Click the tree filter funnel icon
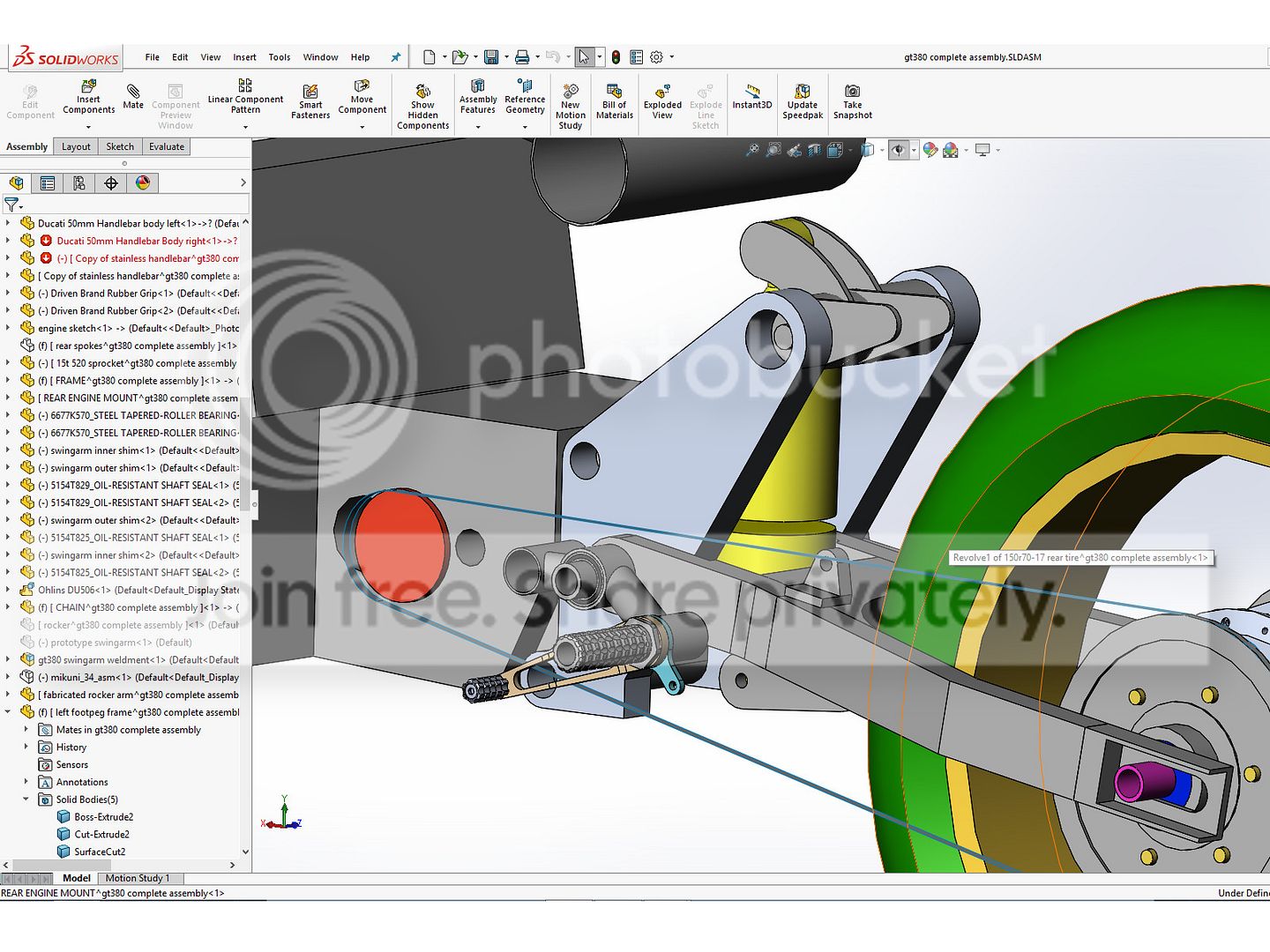Image resolution: width=1270 pixels, height=952 pixels. pos(11,205)
